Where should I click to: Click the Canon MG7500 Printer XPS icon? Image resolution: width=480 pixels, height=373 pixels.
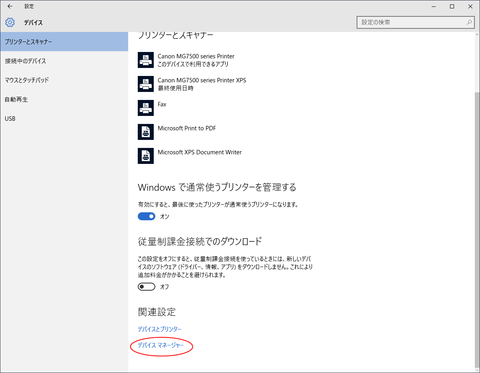(x=146, y=84)
